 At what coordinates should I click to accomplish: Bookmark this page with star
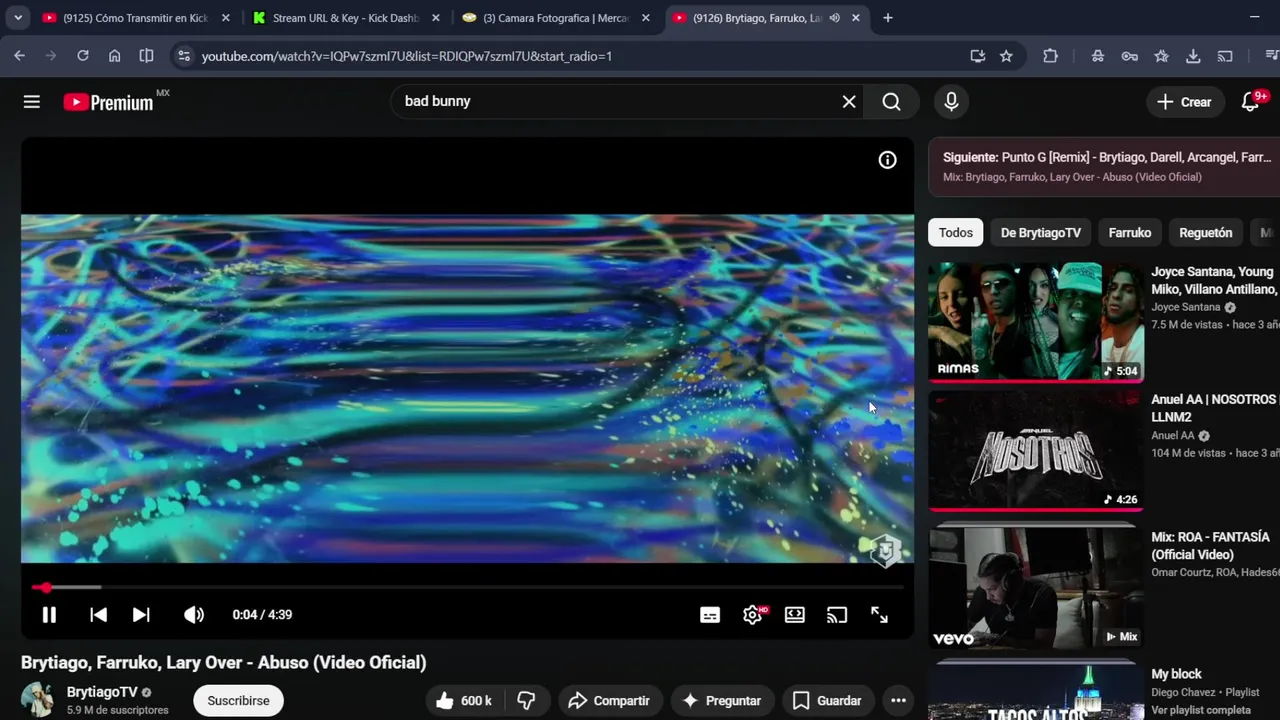[x=1006, y=56]
